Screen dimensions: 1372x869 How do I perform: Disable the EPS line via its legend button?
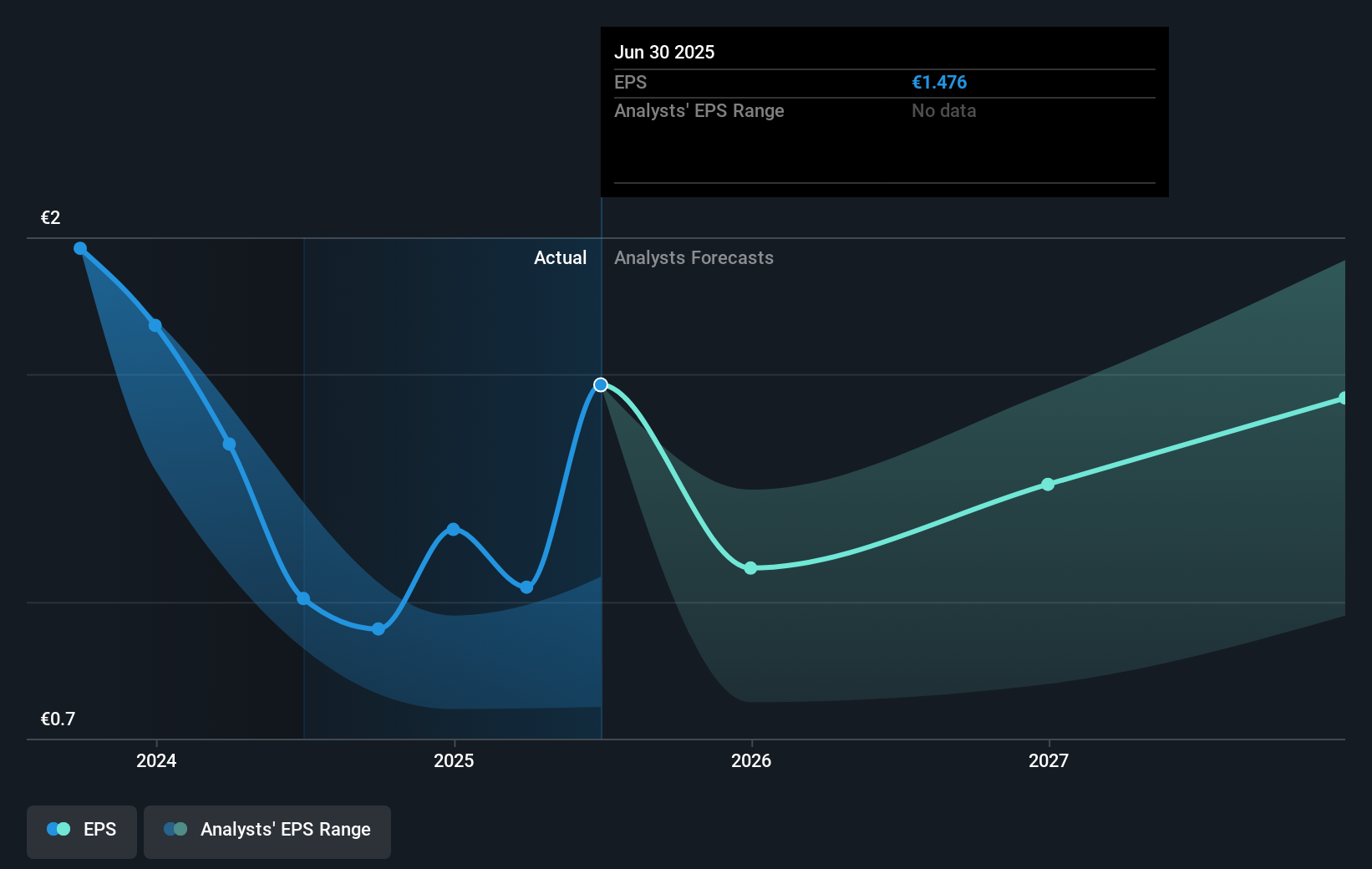(x=81, y=829)
